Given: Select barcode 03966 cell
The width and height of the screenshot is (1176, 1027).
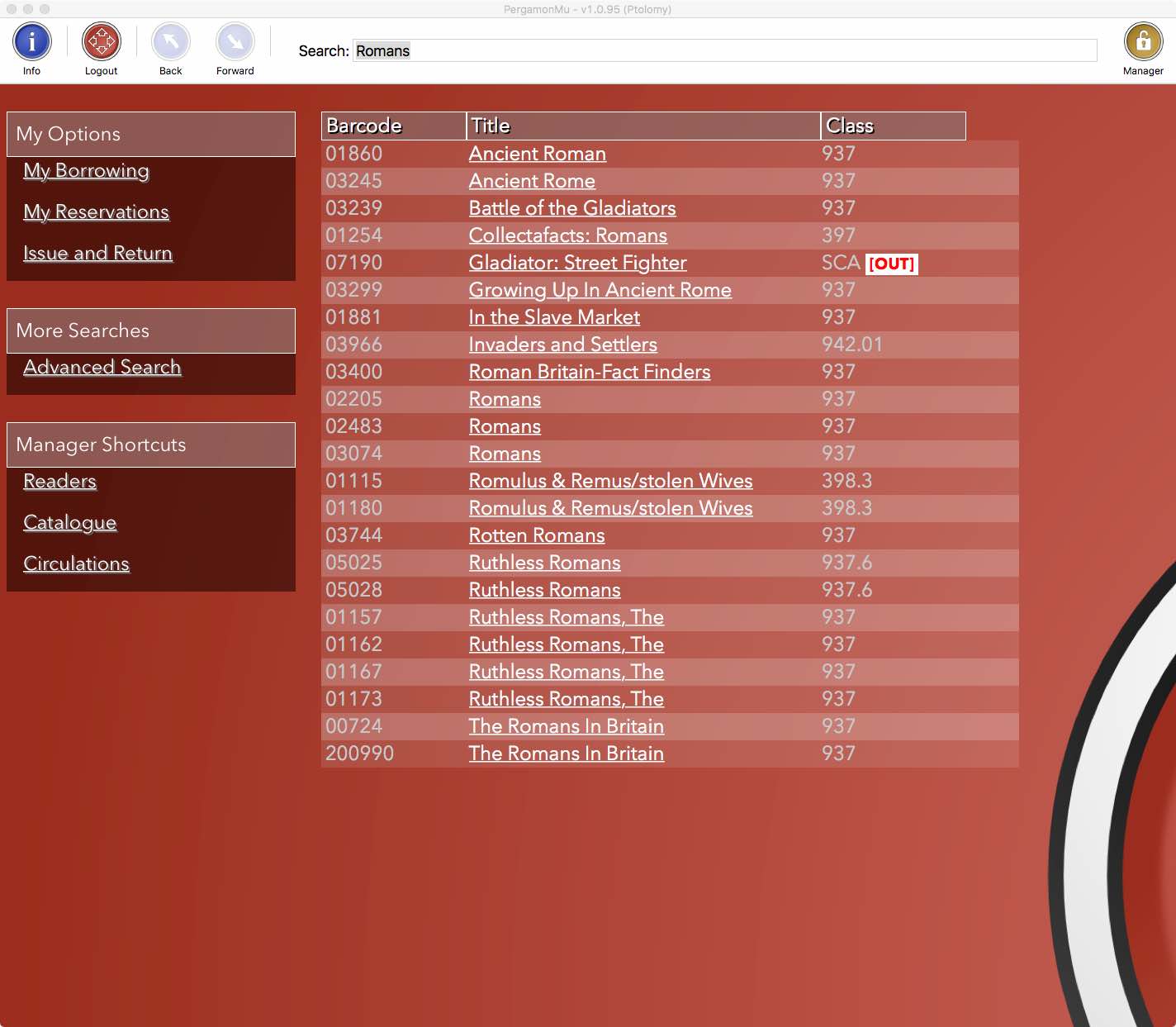Looking at the screenshot, I should 354,345.
